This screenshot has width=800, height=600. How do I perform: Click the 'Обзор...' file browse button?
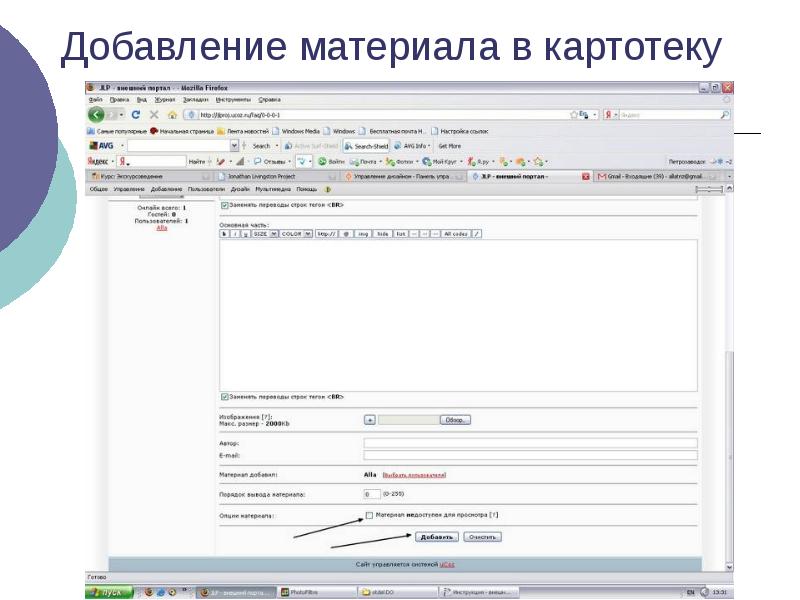tap(455, 420)
